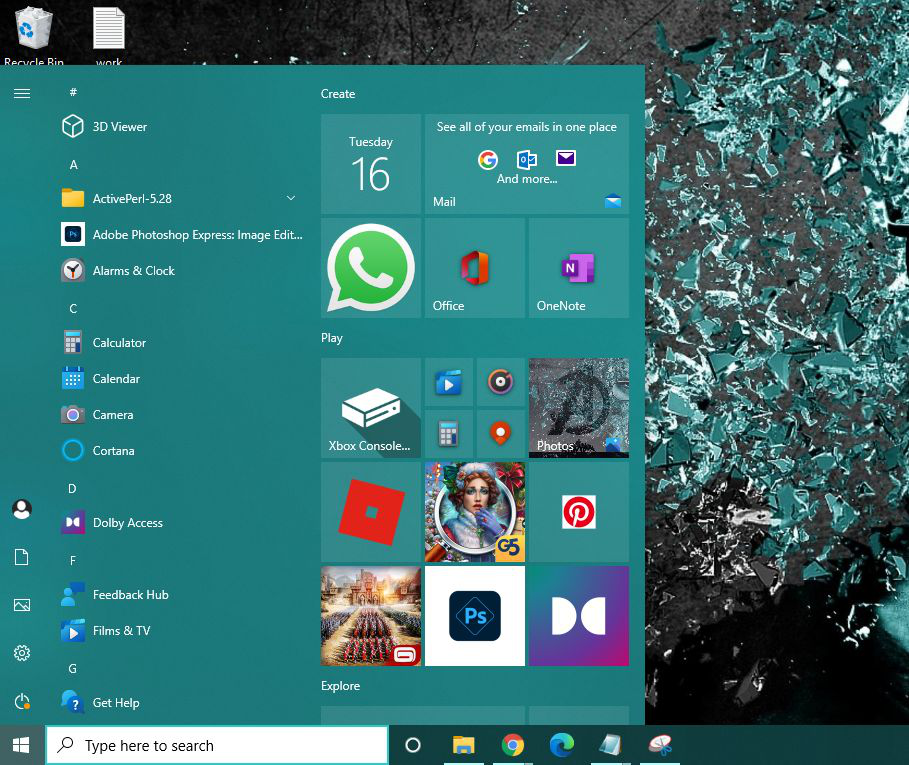Launch the OneNote tile
The image size is (909, 765).
[578, 268]
